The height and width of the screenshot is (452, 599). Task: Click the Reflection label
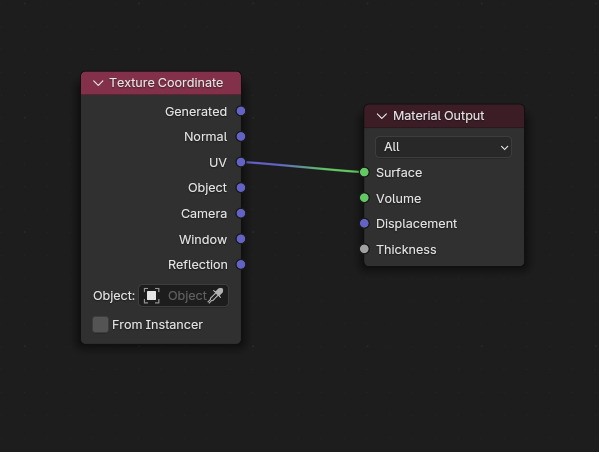pos(198,265)
